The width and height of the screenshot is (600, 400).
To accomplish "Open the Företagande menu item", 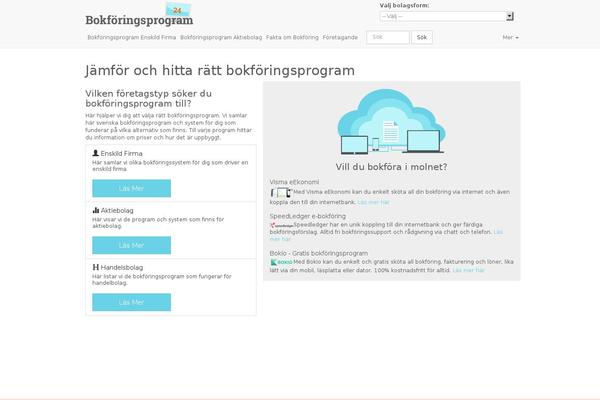I will (x=340, y=38).
